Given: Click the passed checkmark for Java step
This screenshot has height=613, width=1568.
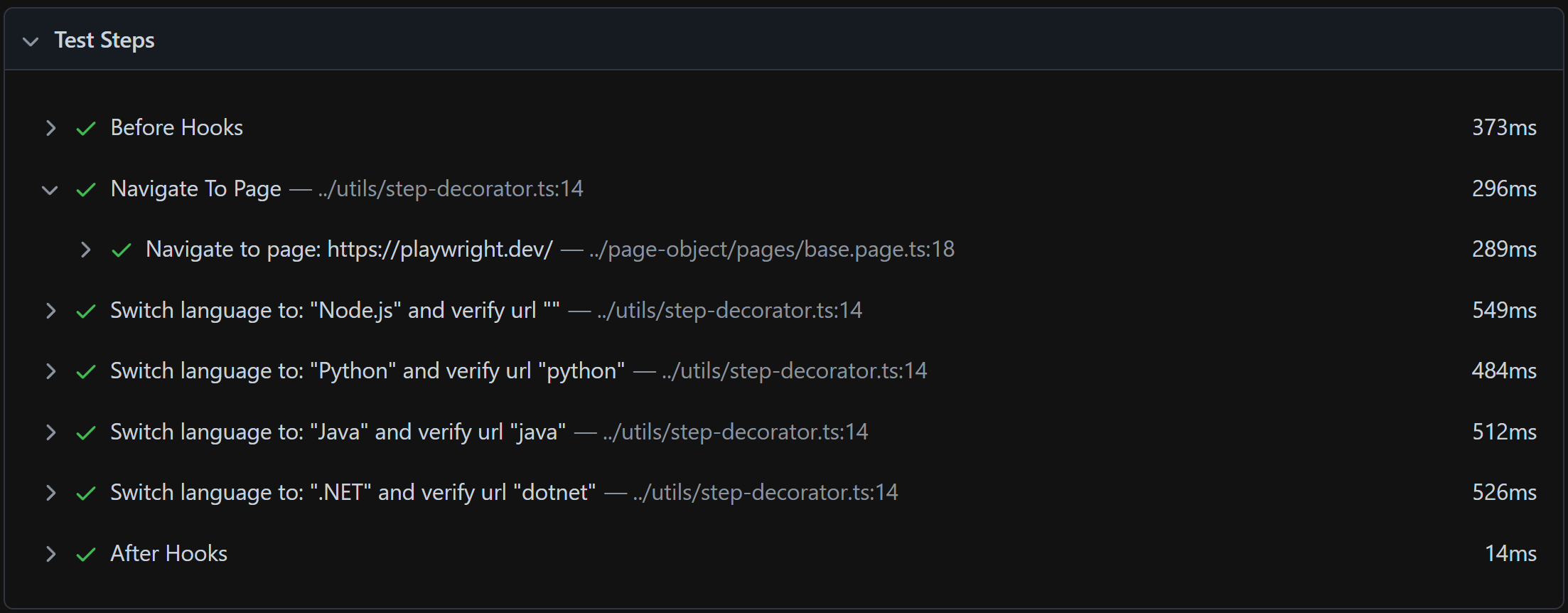Looking at the screenshot, I should [x=86, y=433].
